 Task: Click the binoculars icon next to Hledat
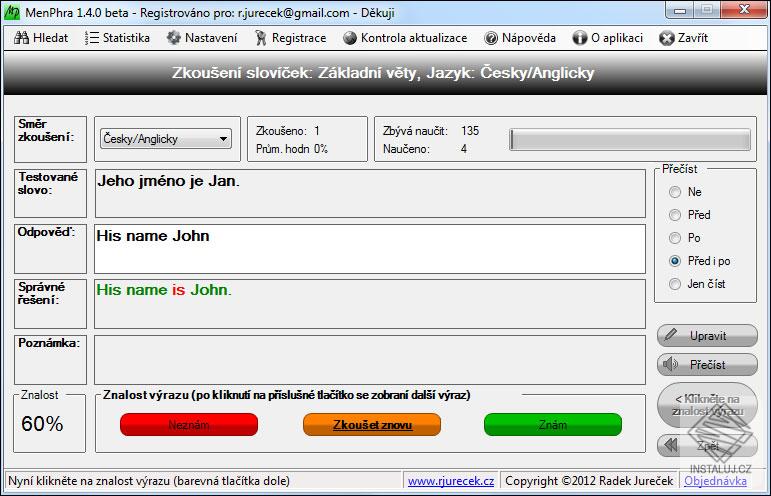coord(21,38)
